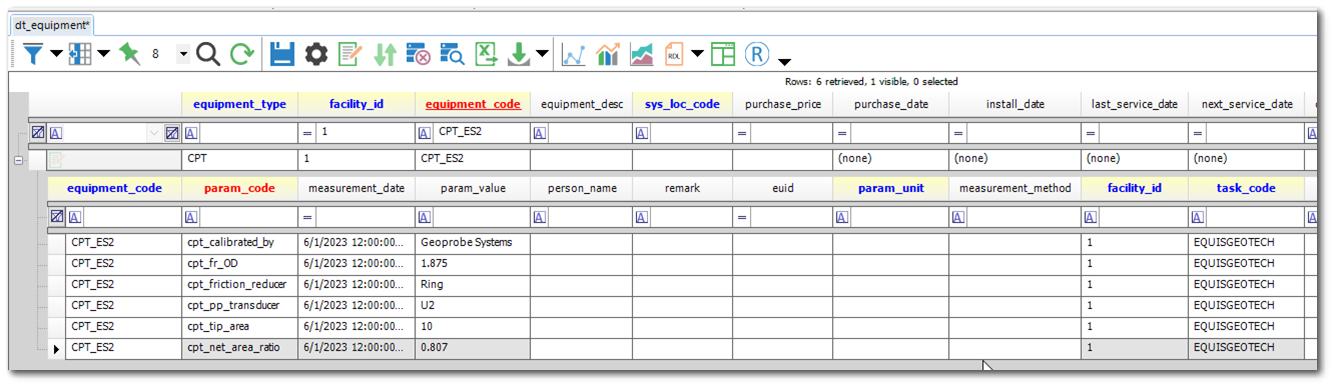Image resolution: width=1333 pixels, height=386 pixels.
Task: Sort by top facility_id column header
Action: tap(357, 104)
